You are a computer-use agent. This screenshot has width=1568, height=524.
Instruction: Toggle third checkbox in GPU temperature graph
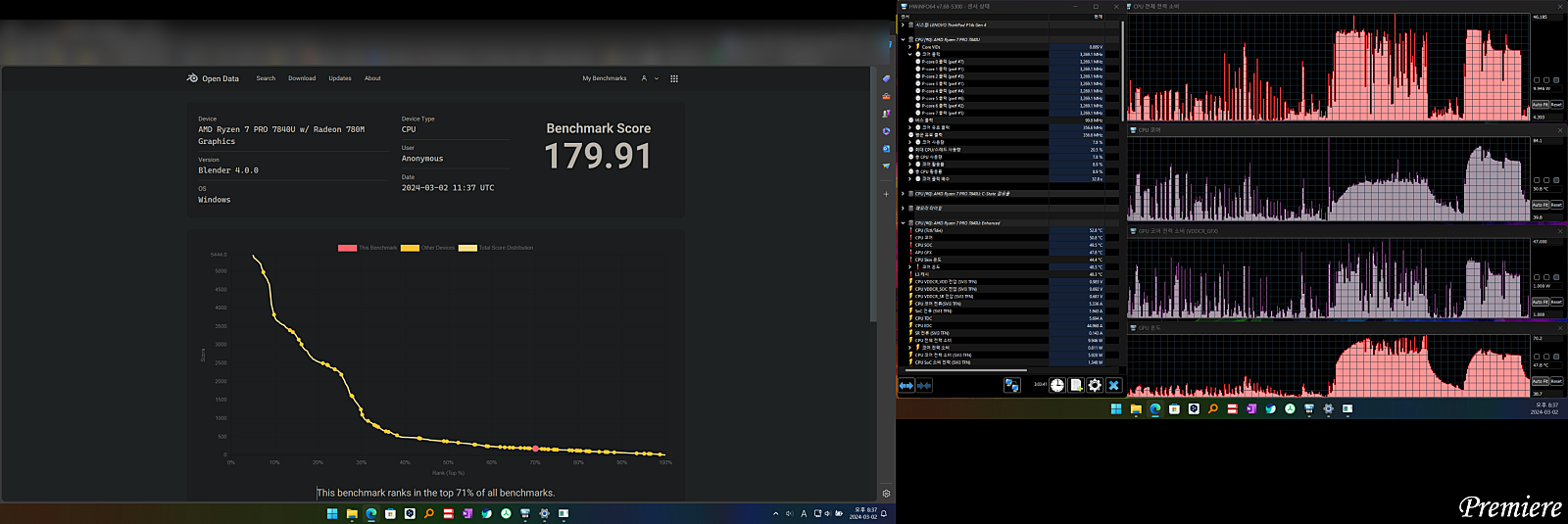(1556, 357)
